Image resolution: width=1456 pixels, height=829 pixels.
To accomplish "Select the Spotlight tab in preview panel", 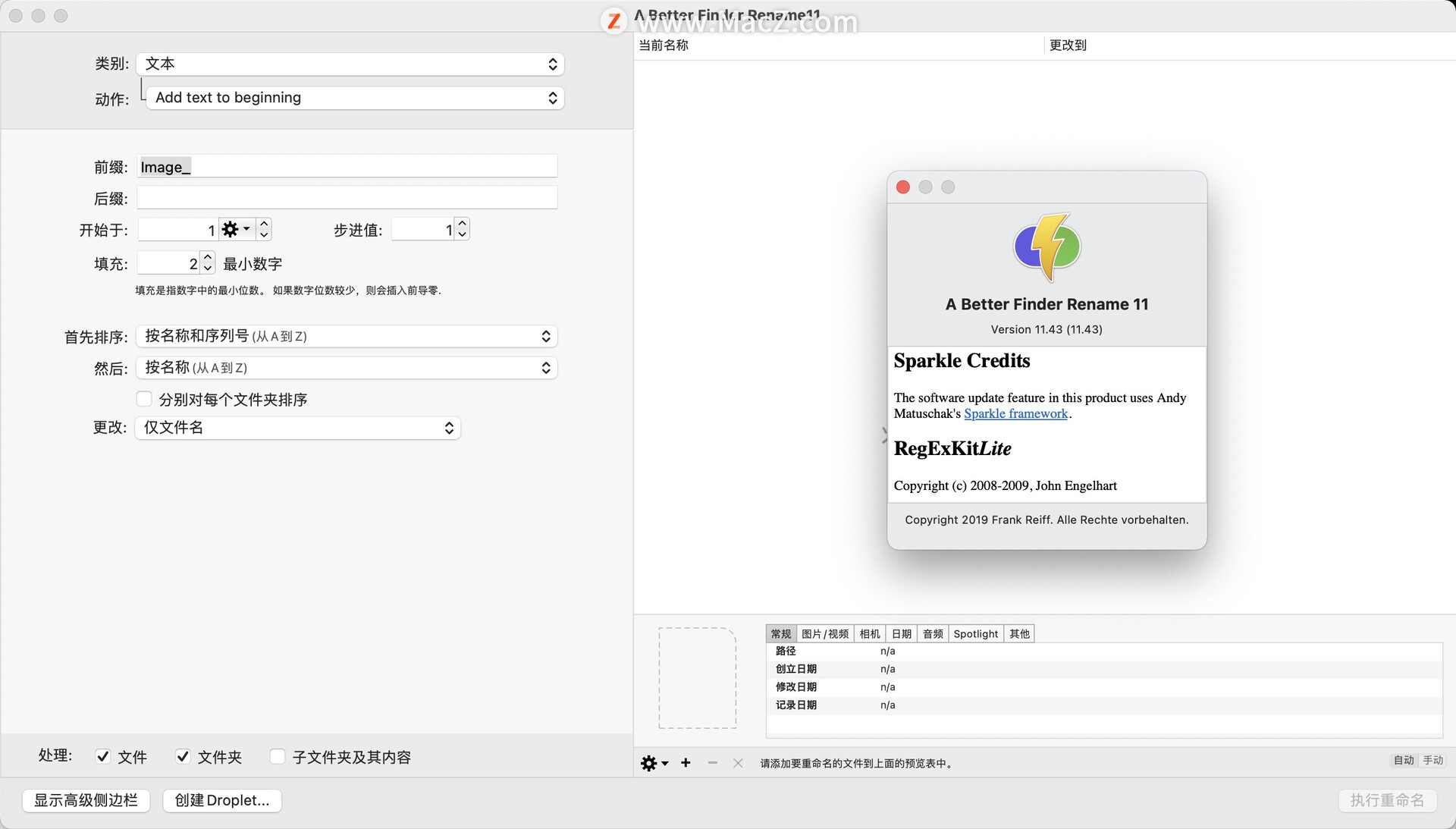I will tap(975, 633).
